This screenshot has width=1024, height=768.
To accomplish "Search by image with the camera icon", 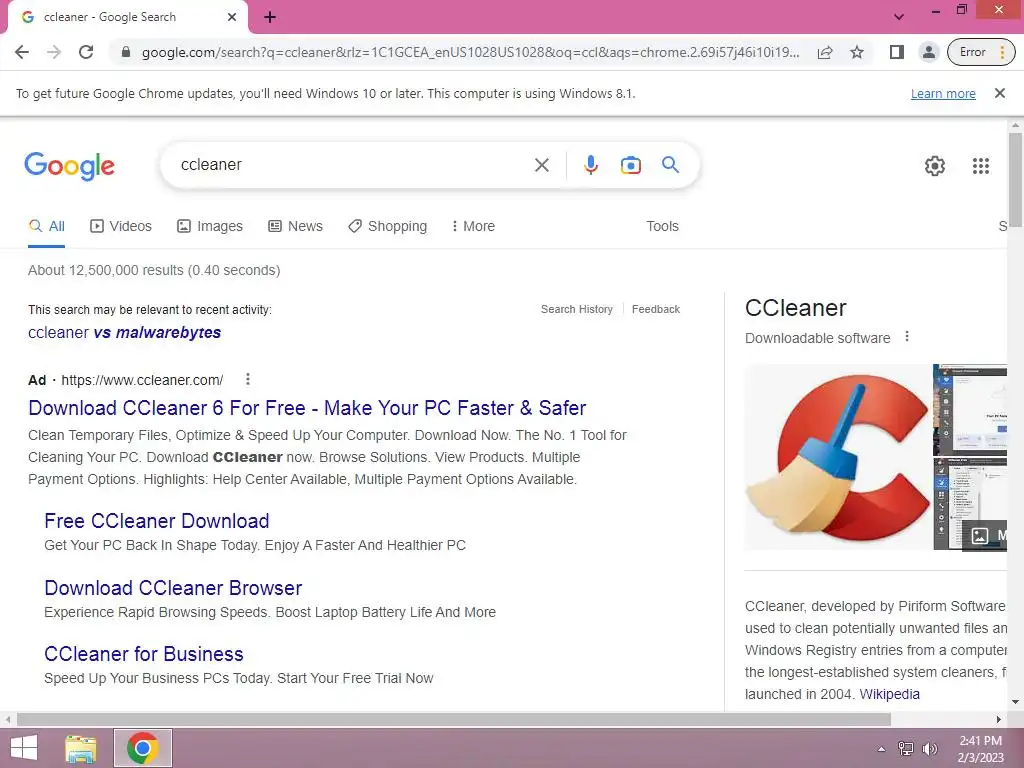I will pyautogui.click(x=630, y=165).
